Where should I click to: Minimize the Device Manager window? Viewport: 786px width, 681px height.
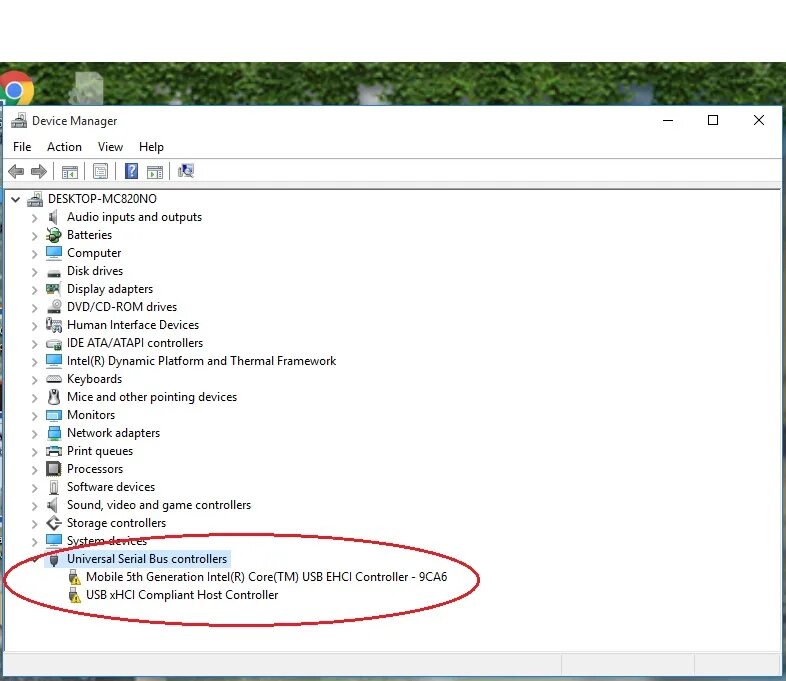[668, 120]
